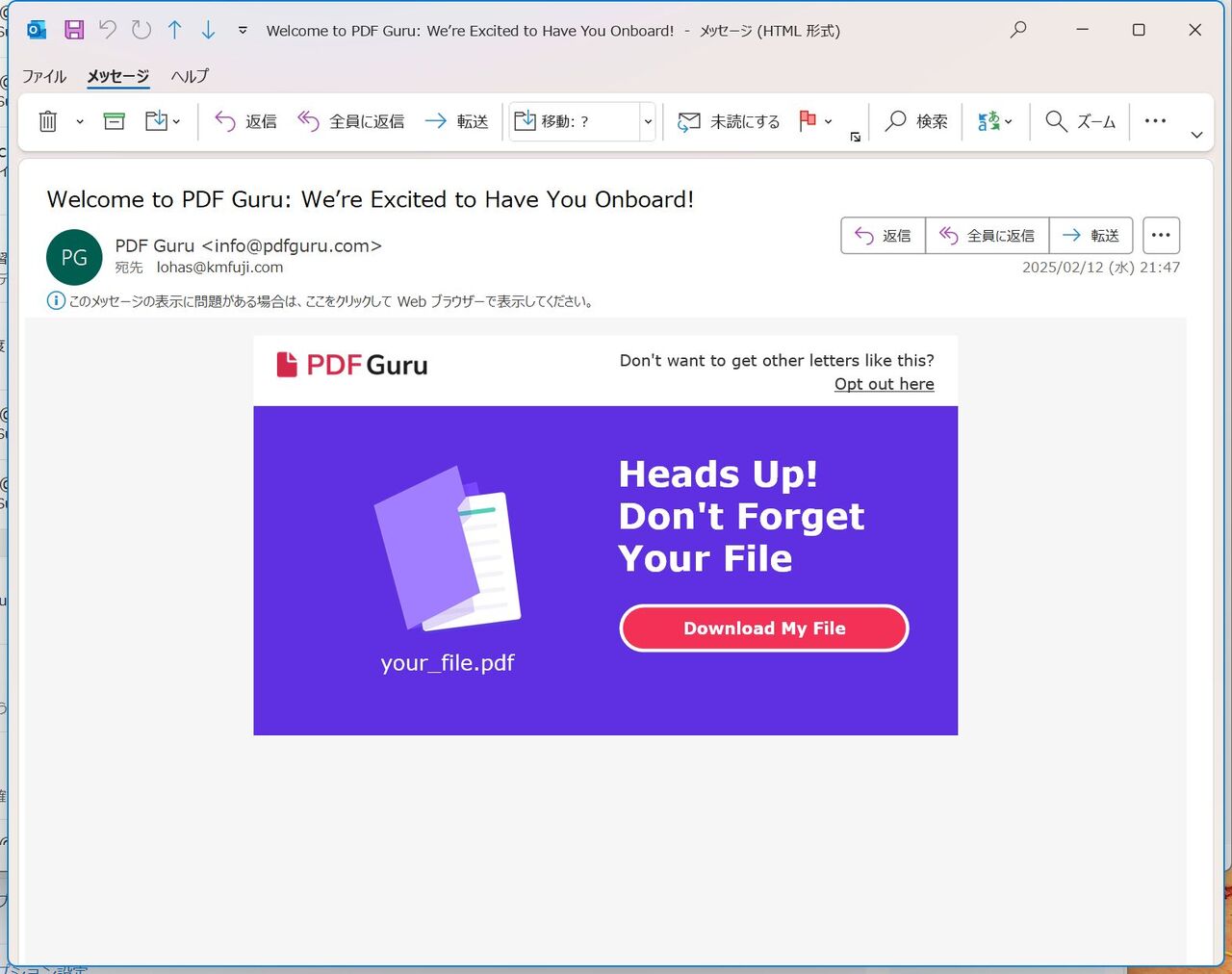Minimize the message window
Screen dimensions: 1232x974
coord(1083,30)
